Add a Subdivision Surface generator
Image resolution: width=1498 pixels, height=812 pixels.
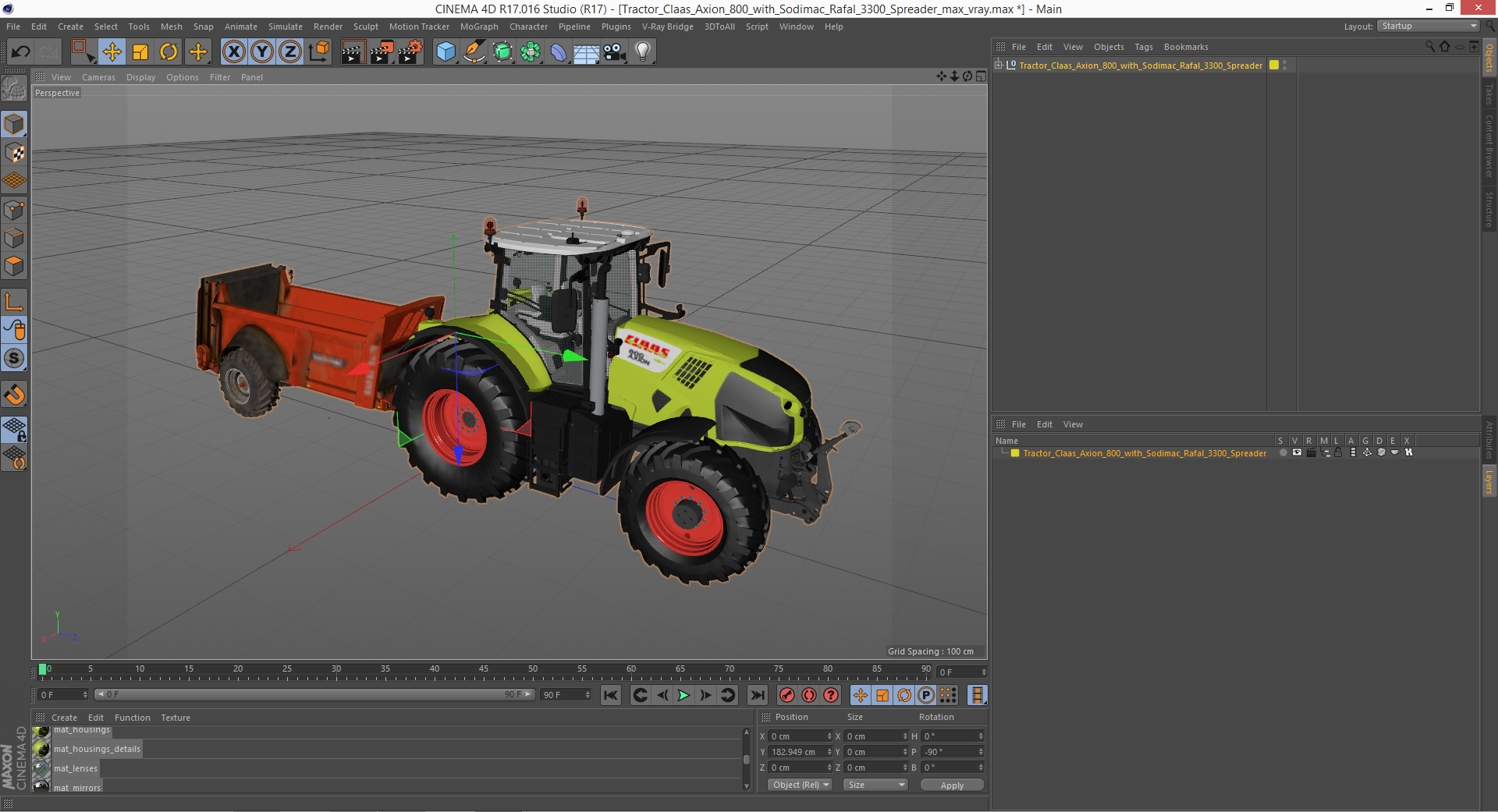pos(502,52)
